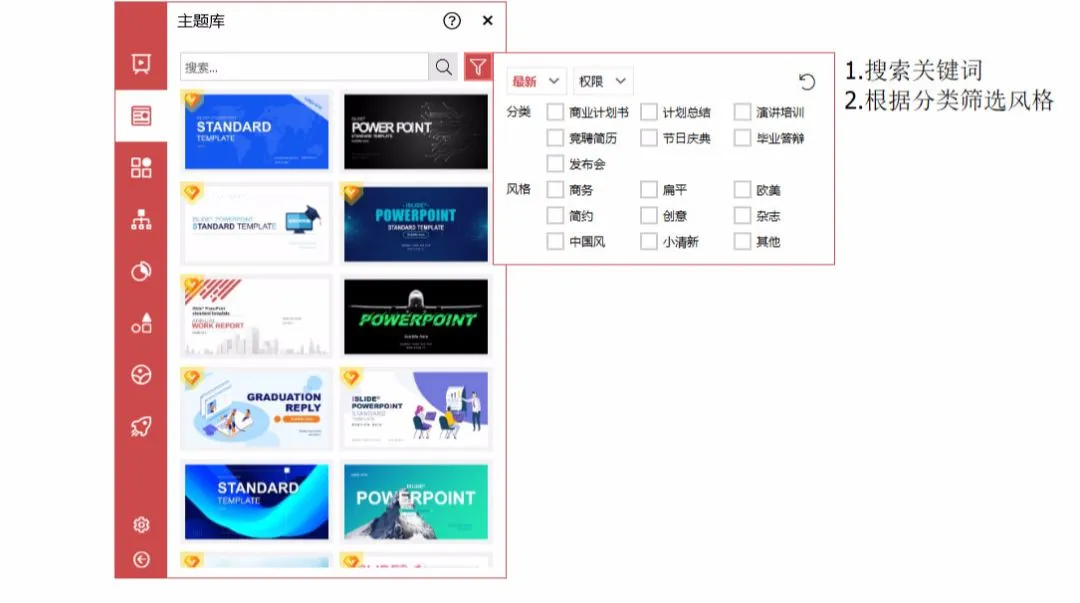
Task: Check the 其他 style checkbox
Action: click(x=742, y=241)
